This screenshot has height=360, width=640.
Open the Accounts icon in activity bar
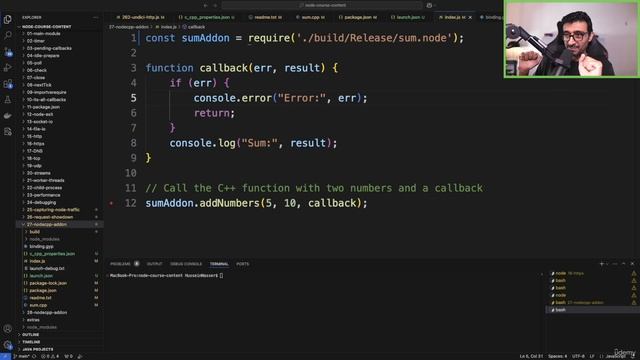tap(8, 329)
